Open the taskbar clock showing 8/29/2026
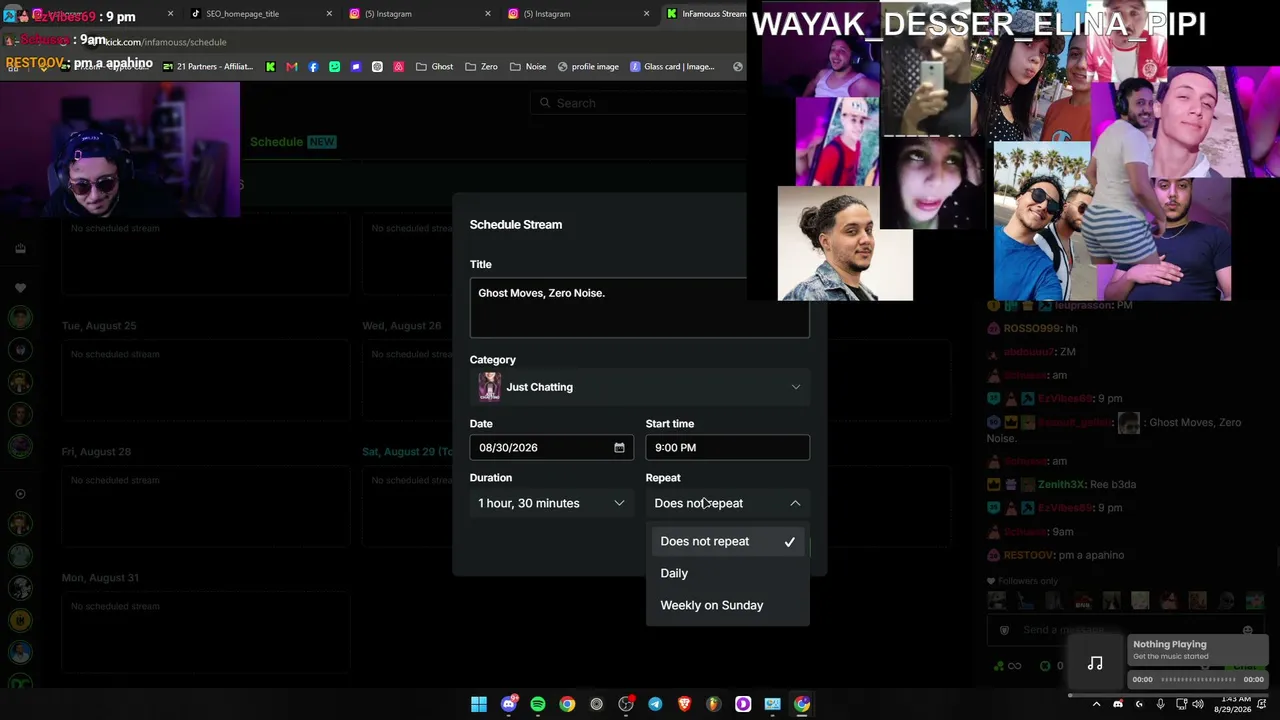The width and height of the screenshot is (1280, 720). pos(1232,704)
